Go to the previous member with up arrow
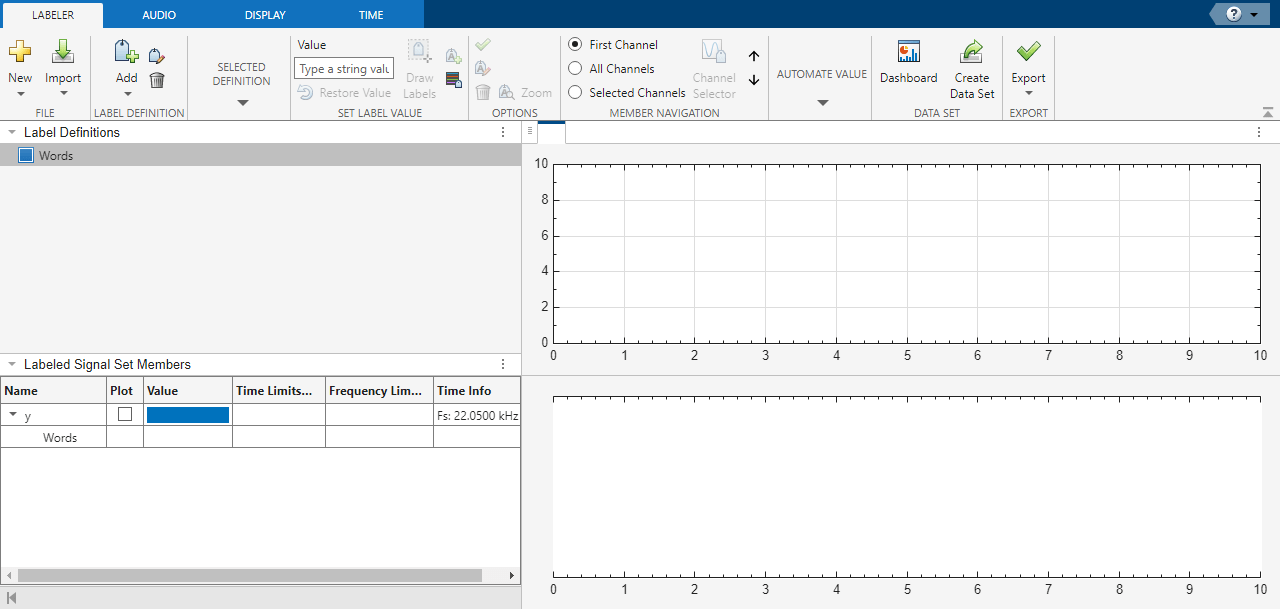 (754, 57)
